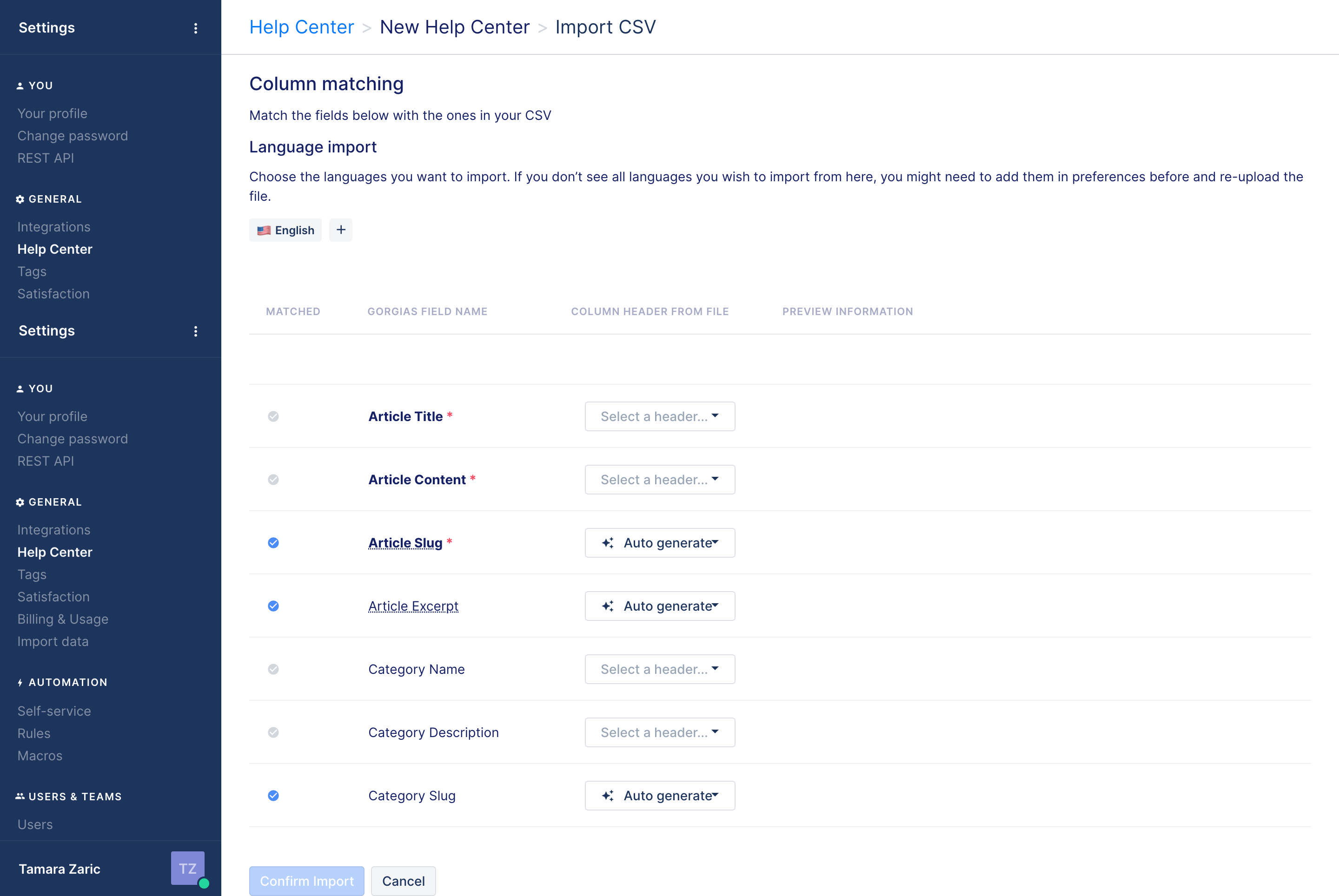Screen dimensions: 1339x896
Task: Click the Language import heading
Action: tap(313, 147)
